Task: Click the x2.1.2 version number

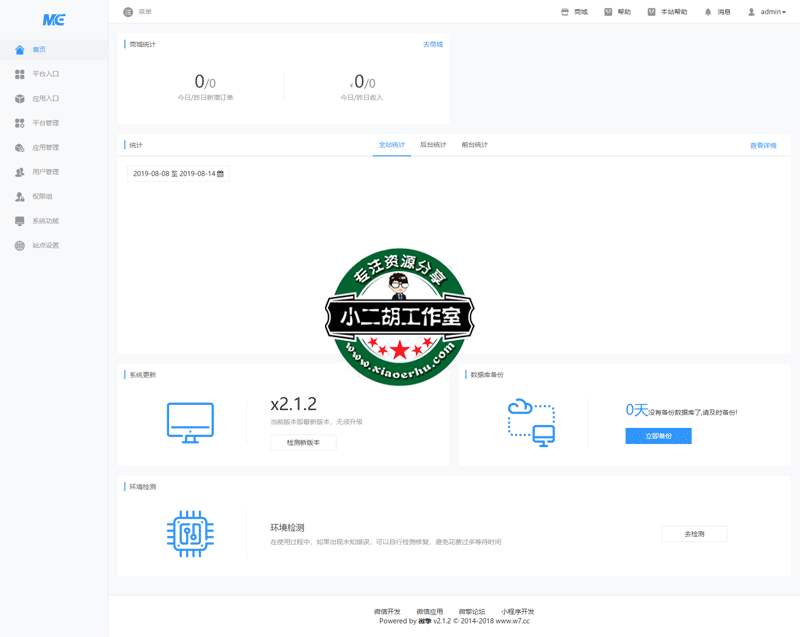Action: [293, 404]
